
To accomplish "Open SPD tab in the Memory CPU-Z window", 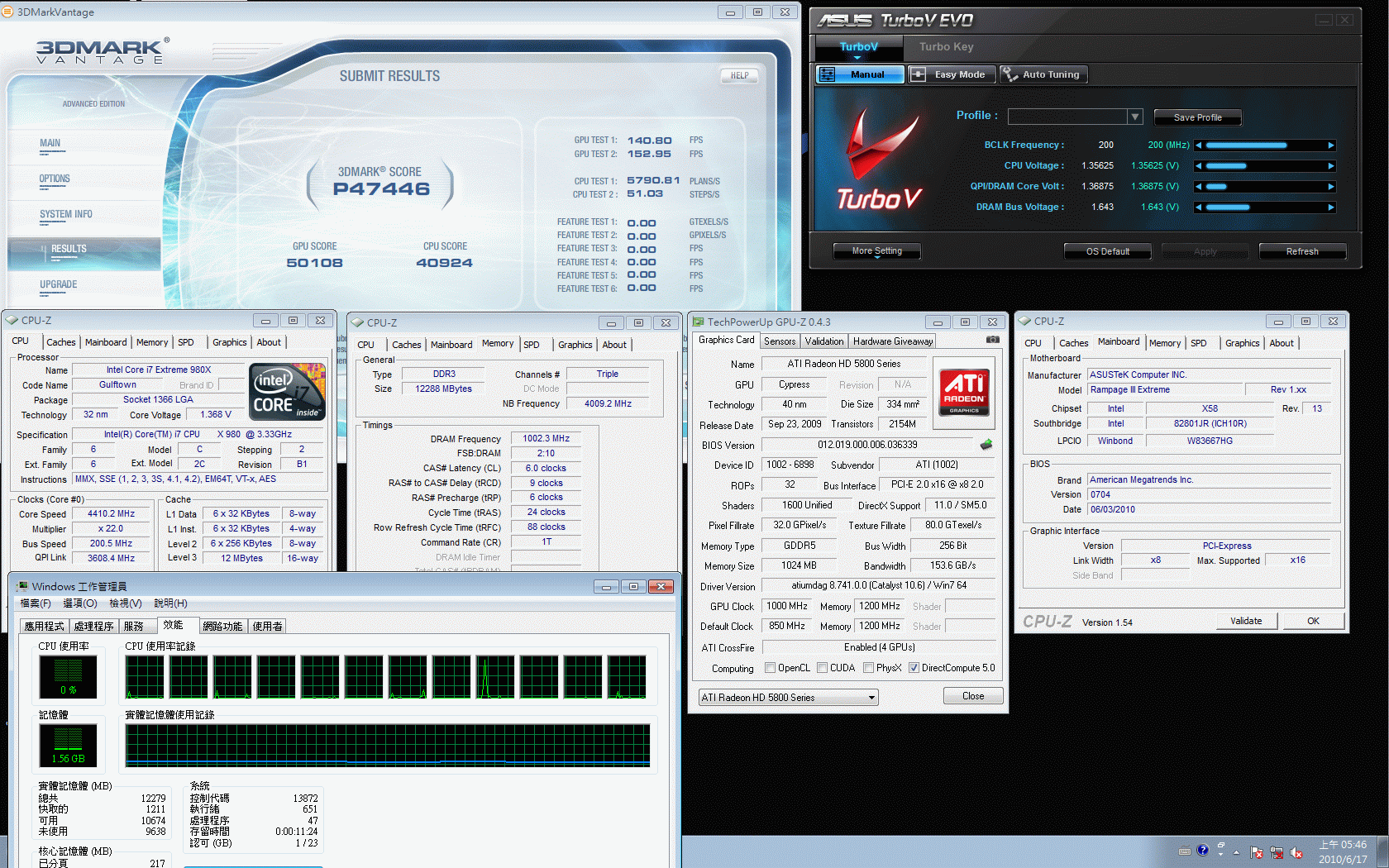I will pos(532,345).
